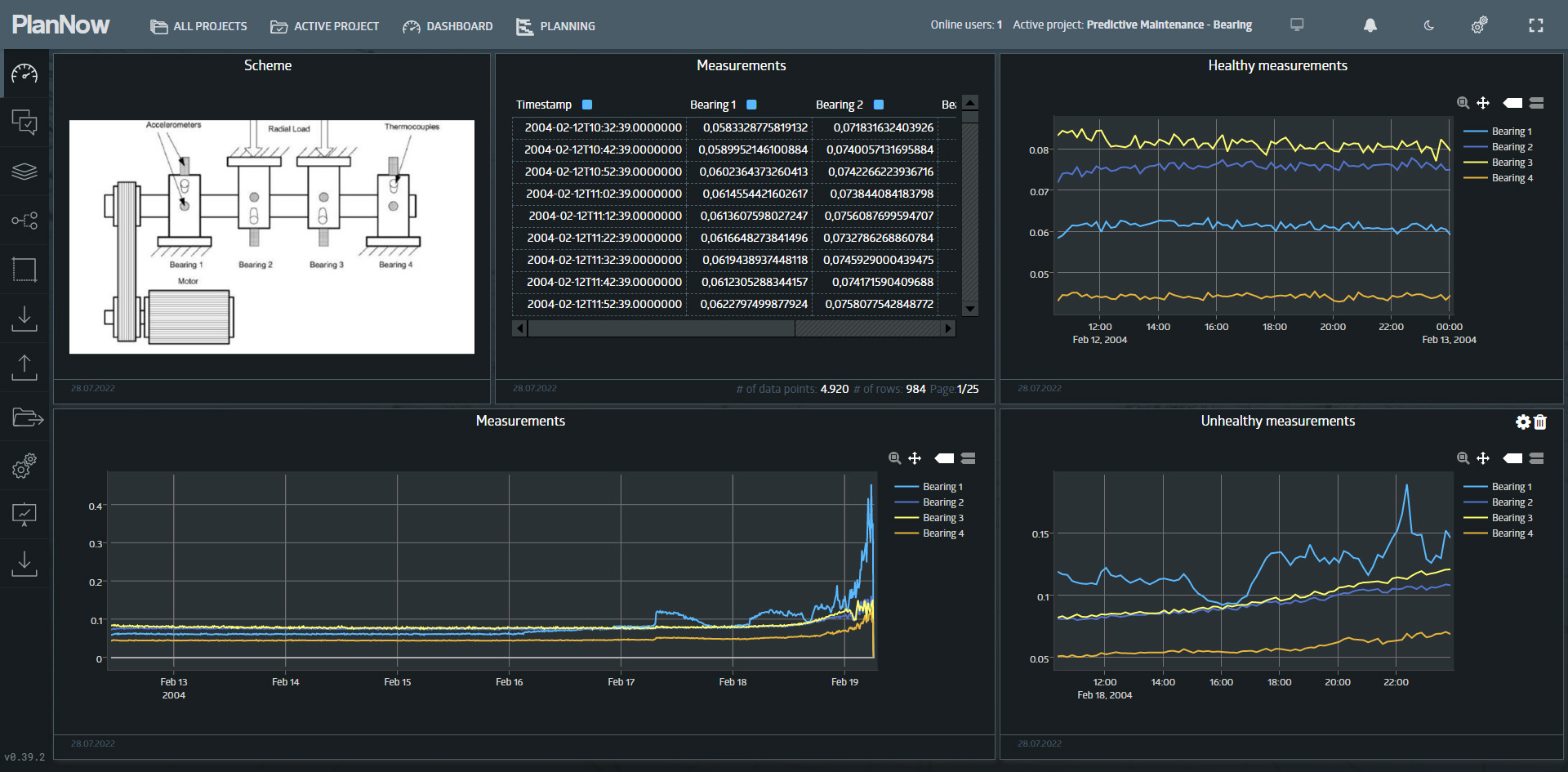Toggle the moon night mode icon
Image resolution: width=1568 pixels, height=772 pixels.
1428,25
